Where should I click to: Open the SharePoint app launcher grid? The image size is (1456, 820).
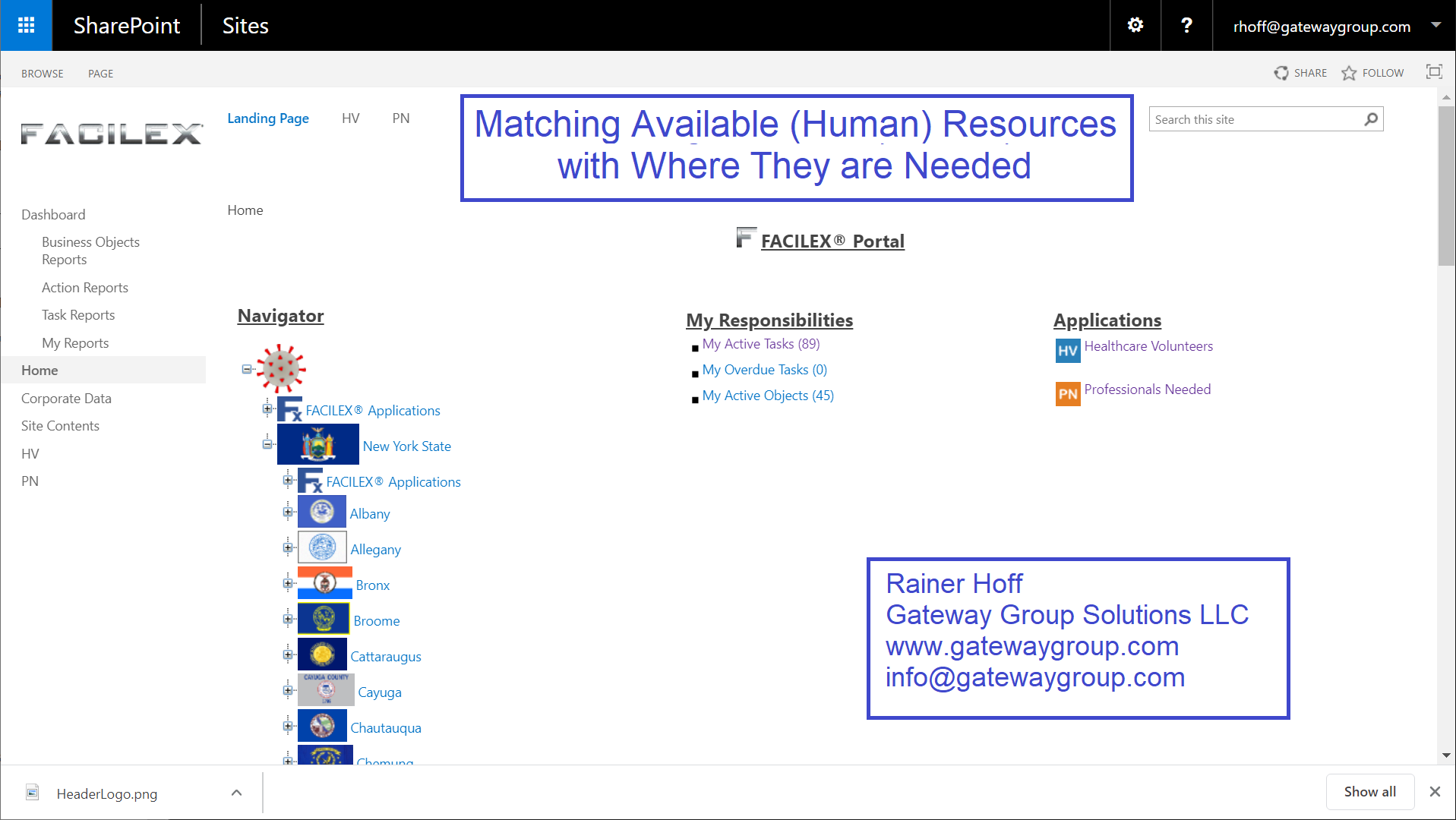click(26, 26)
